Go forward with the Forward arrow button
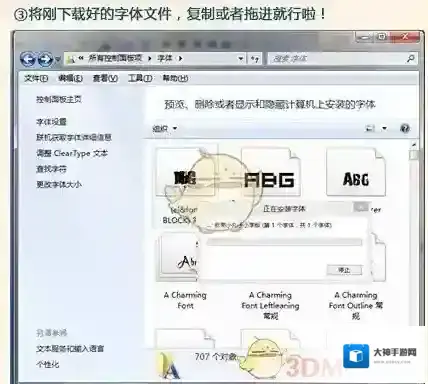This screenshot has height=384, width=428. [45, 59]
